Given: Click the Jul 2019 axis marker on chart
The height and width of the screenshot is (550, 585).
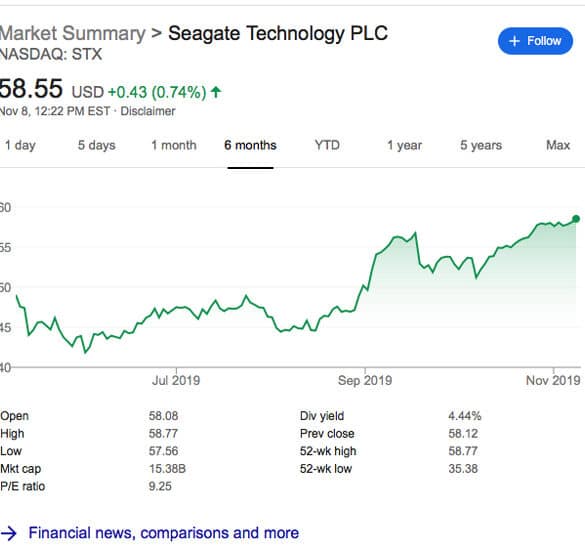Looking at the screenshot, I should pyautogui.click(x=176, y=381).
